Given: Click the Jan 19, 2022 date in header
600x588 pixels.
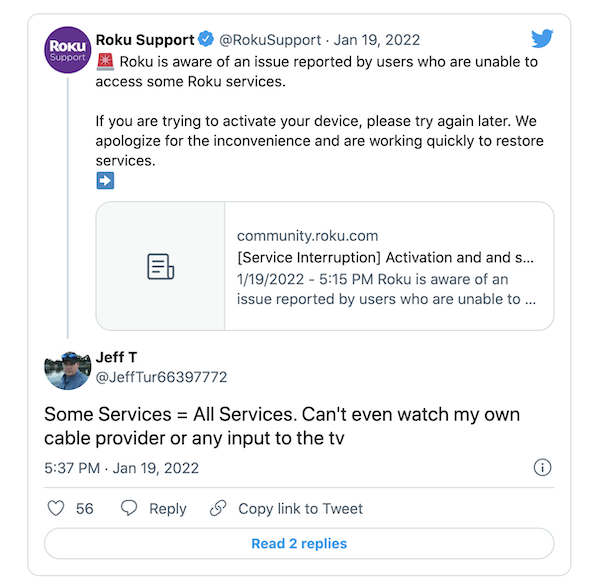Looking at the screenshot, I should tap(377, 40).
